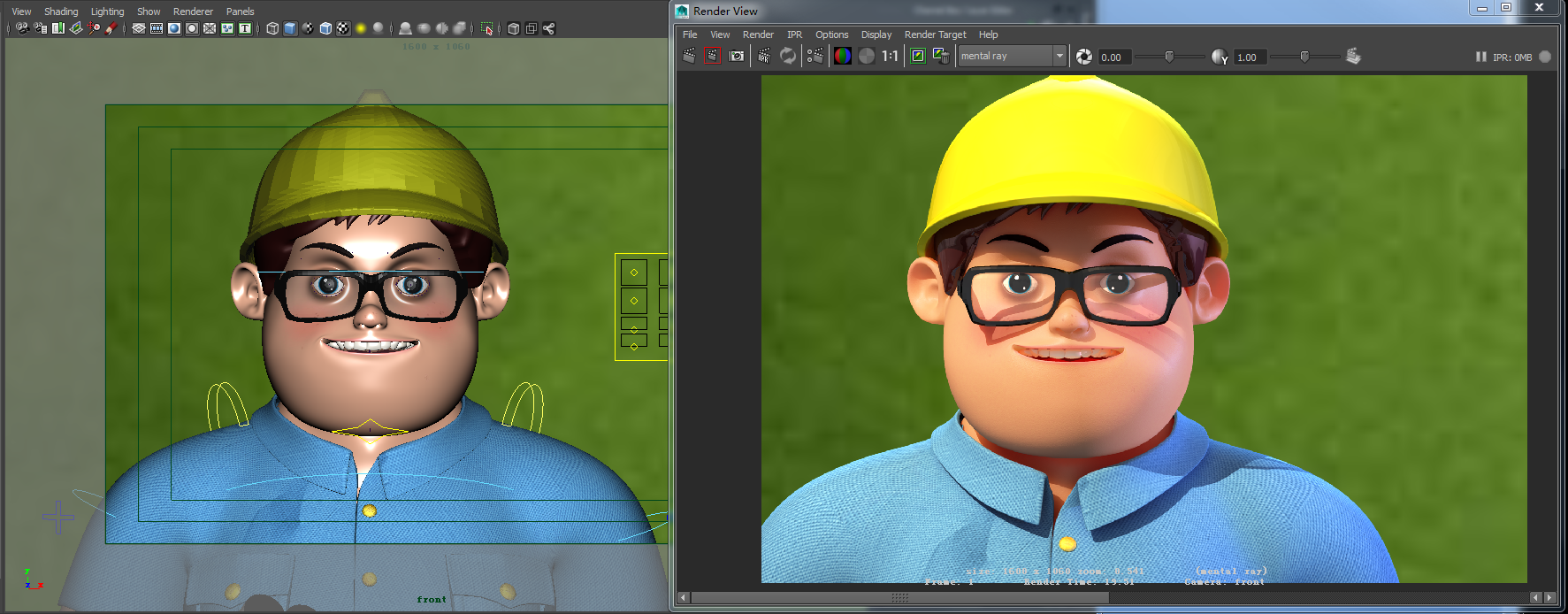Click the Multisample Anti-aliasing icon
Image resolution: width=1568 pixels, height=614 pixels.
441,28
